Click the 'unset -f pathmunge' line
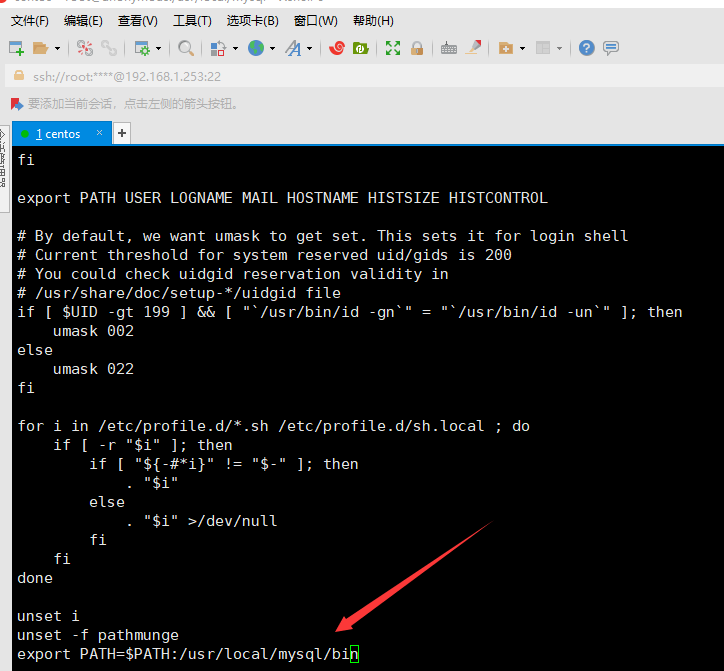Viewport: 724px width, 671px height. point(98,635)
